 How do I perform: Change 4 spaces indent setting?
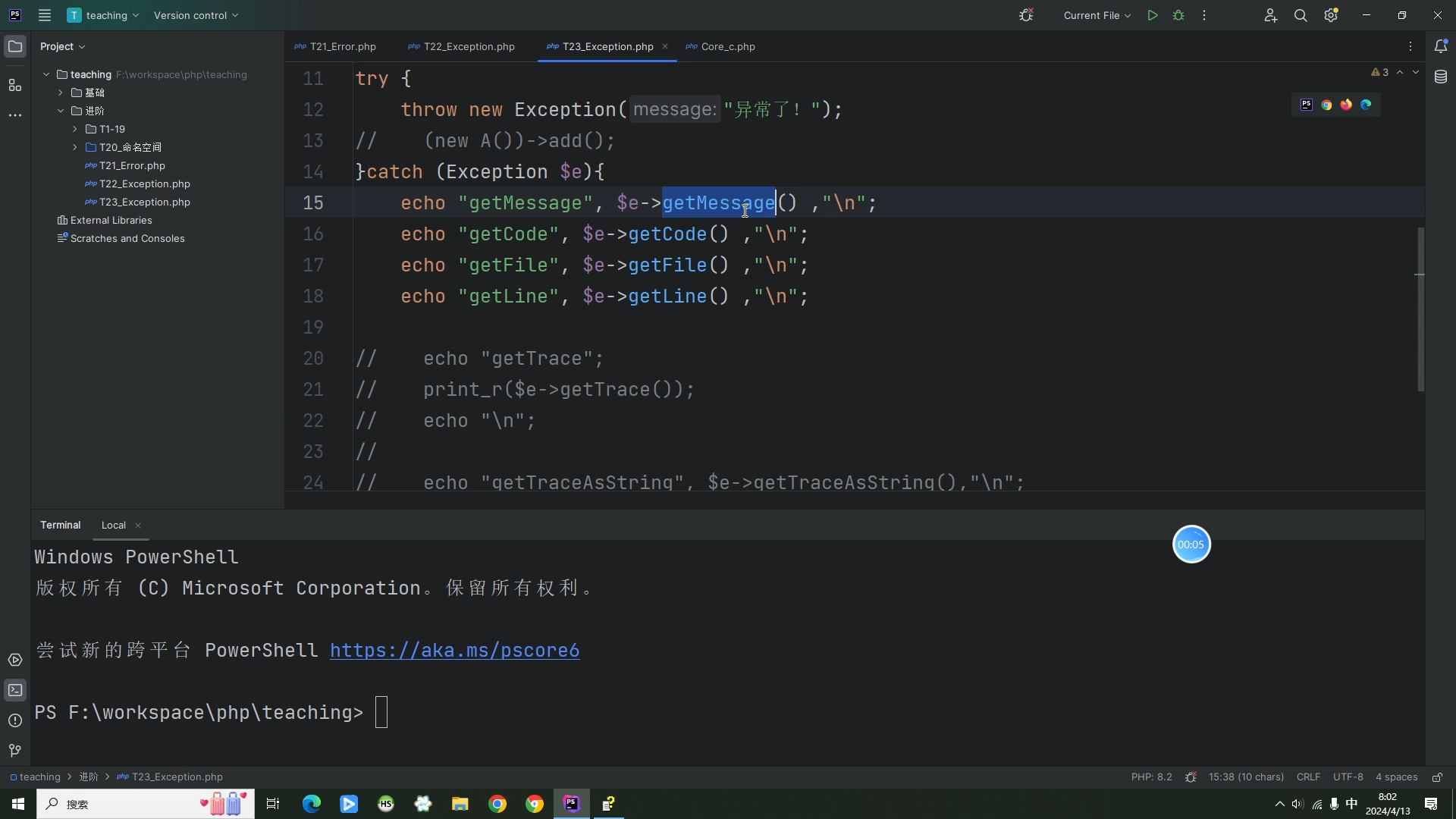click(x=1396, y=777)
